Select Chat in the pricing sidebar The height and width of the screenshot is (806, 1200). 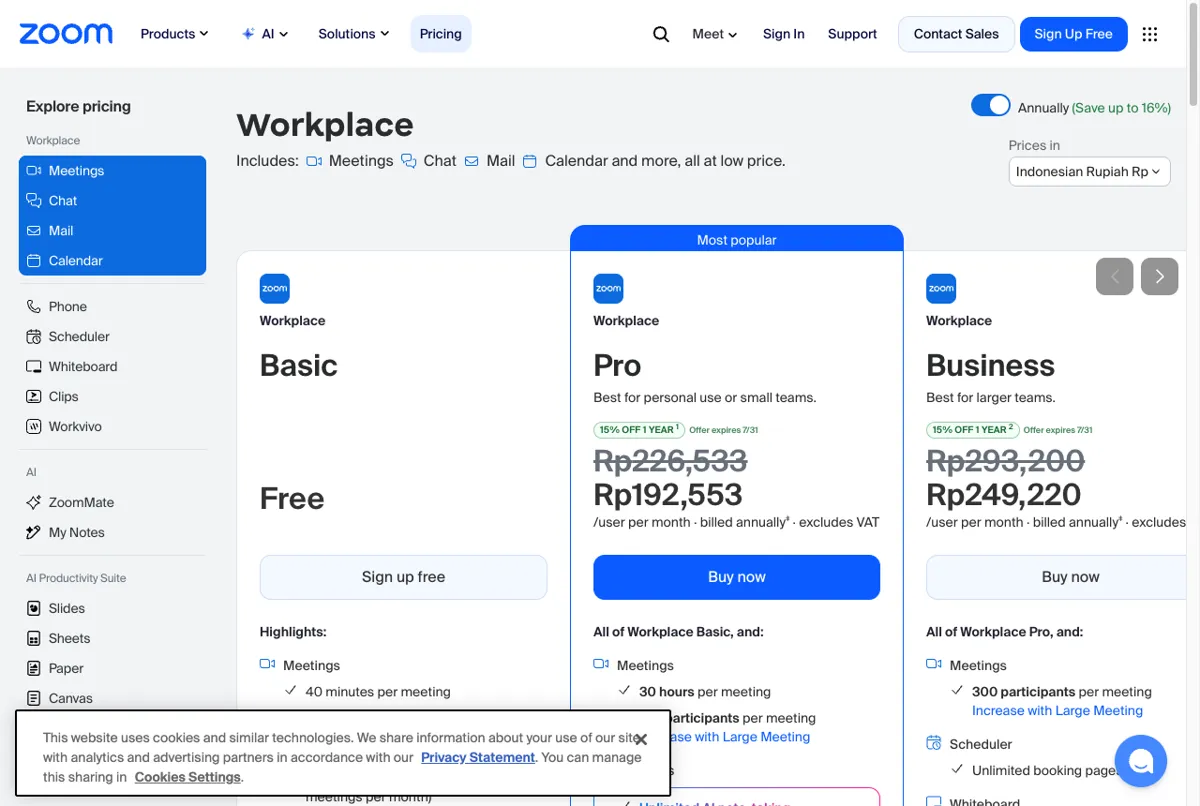coord(112,201)
